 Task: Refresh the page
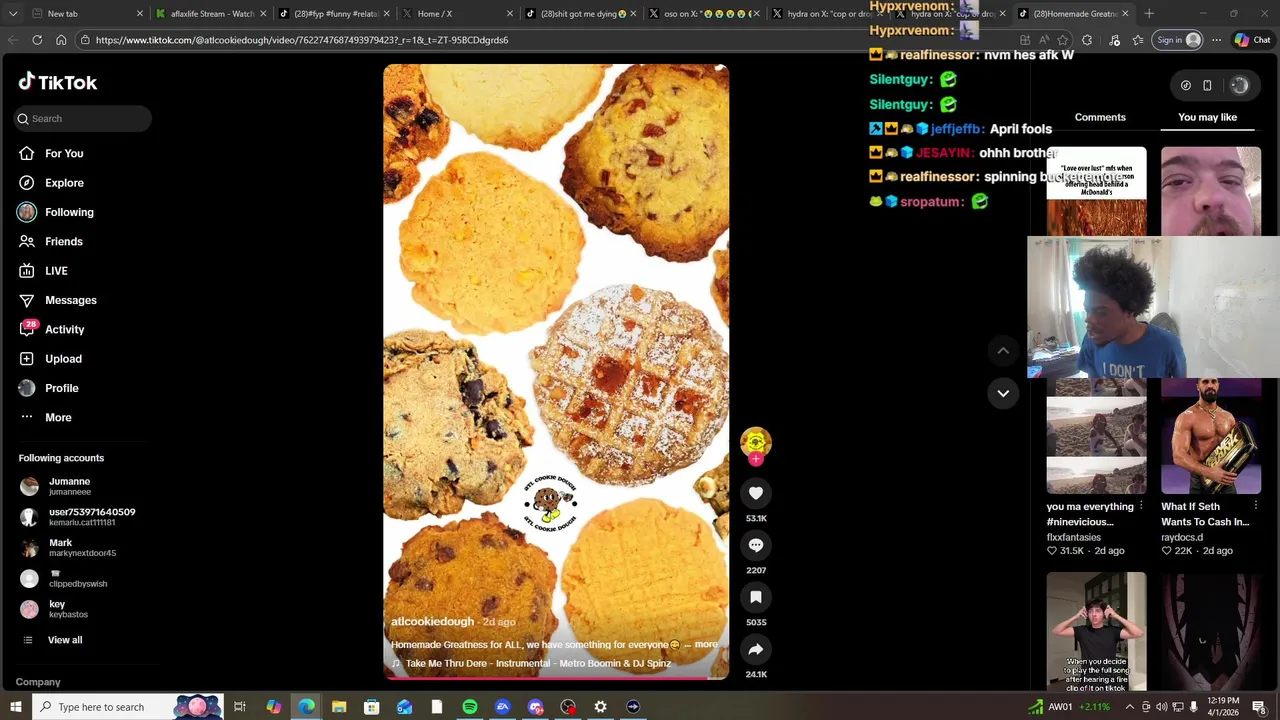37,40
